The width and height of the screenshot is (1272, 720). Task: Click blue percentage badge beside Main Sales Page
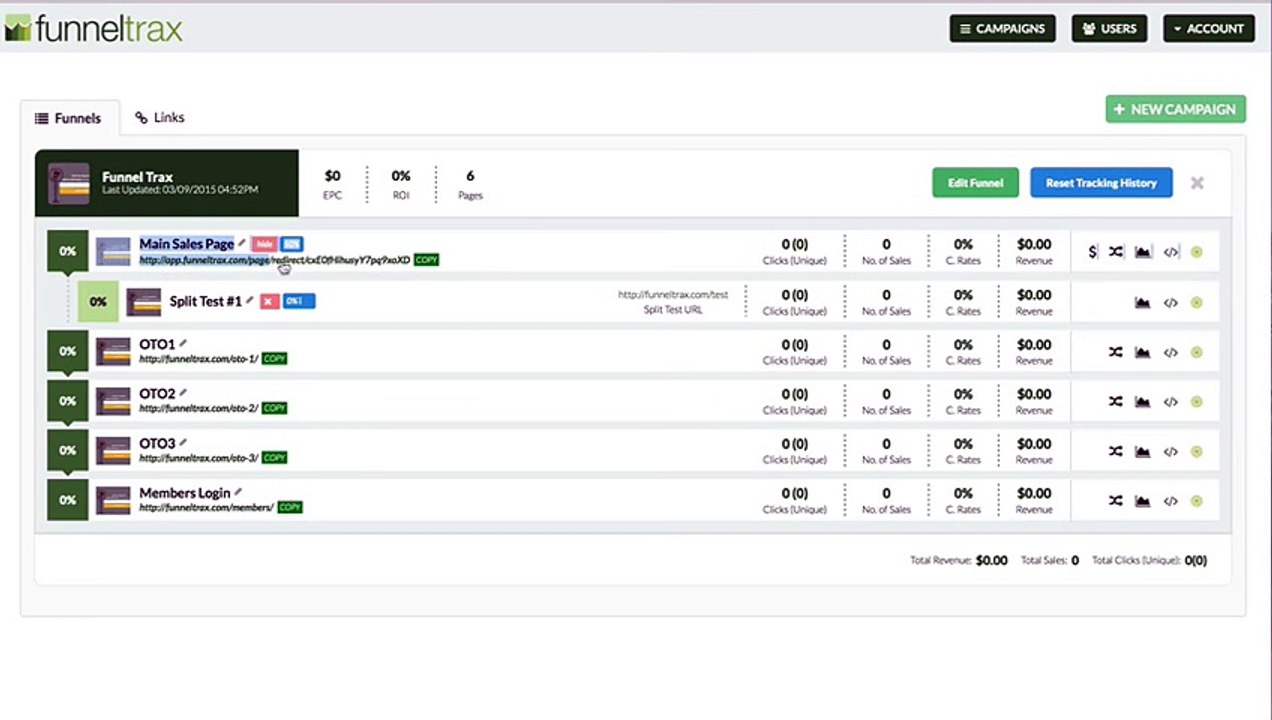click(291, 244)
